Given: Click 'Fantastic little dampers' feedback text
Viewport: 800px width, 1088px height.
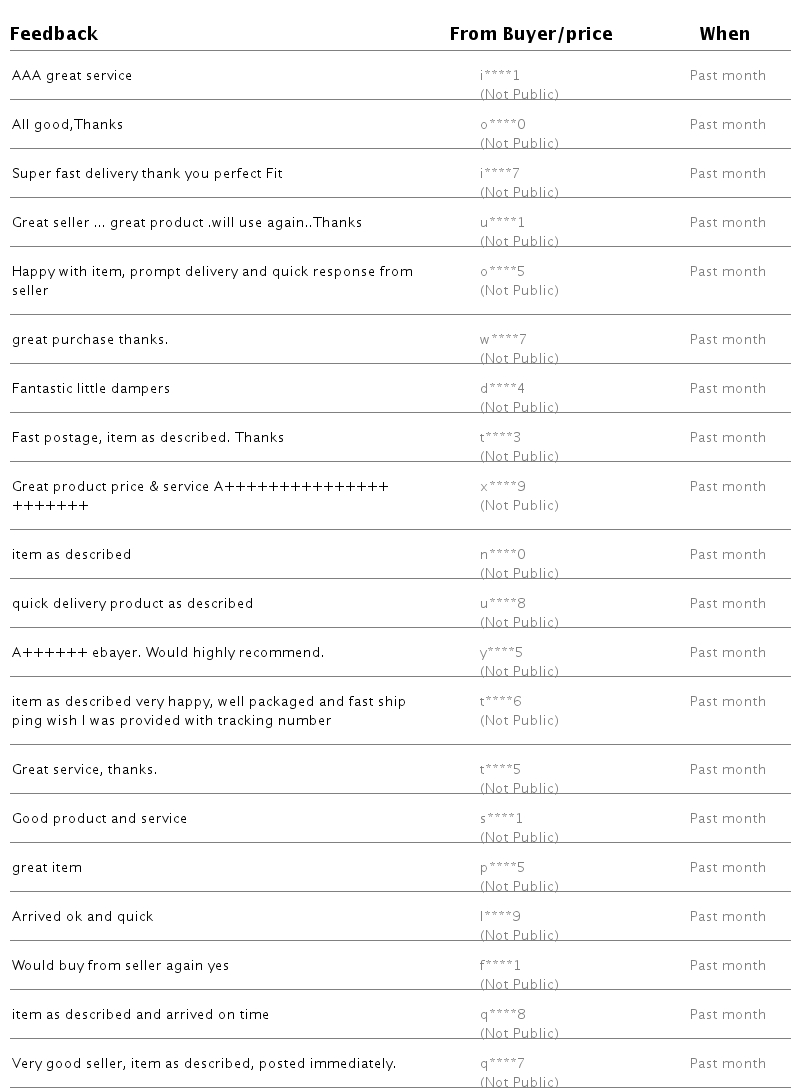Looking at the screenshot, I should (x=91, y=389).
